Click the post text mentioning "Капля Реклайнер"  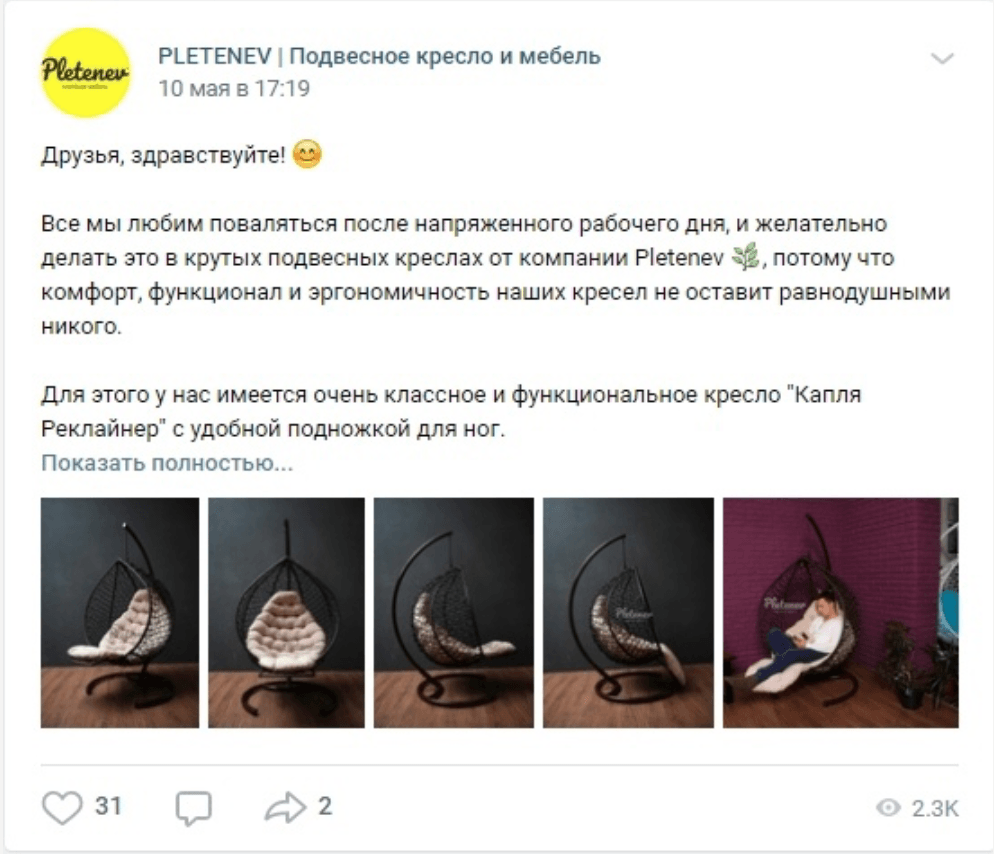(x=451, y=412)
